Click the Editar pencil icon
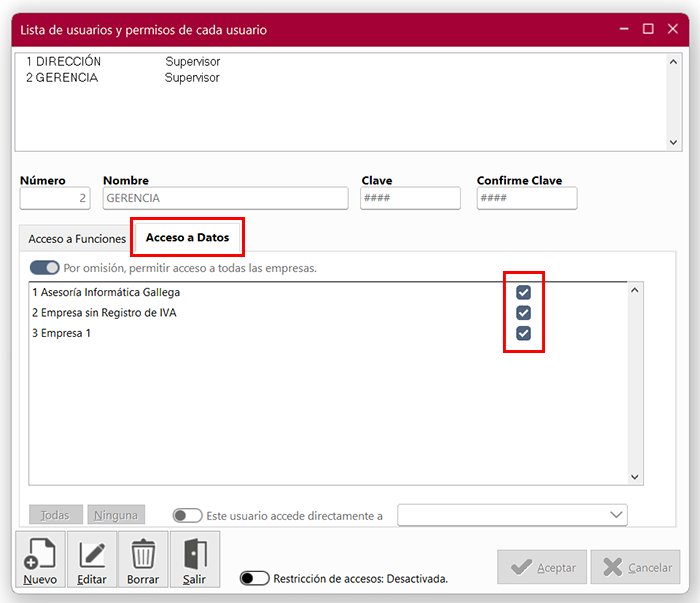700x603 pixels. (x=92, y=554)
